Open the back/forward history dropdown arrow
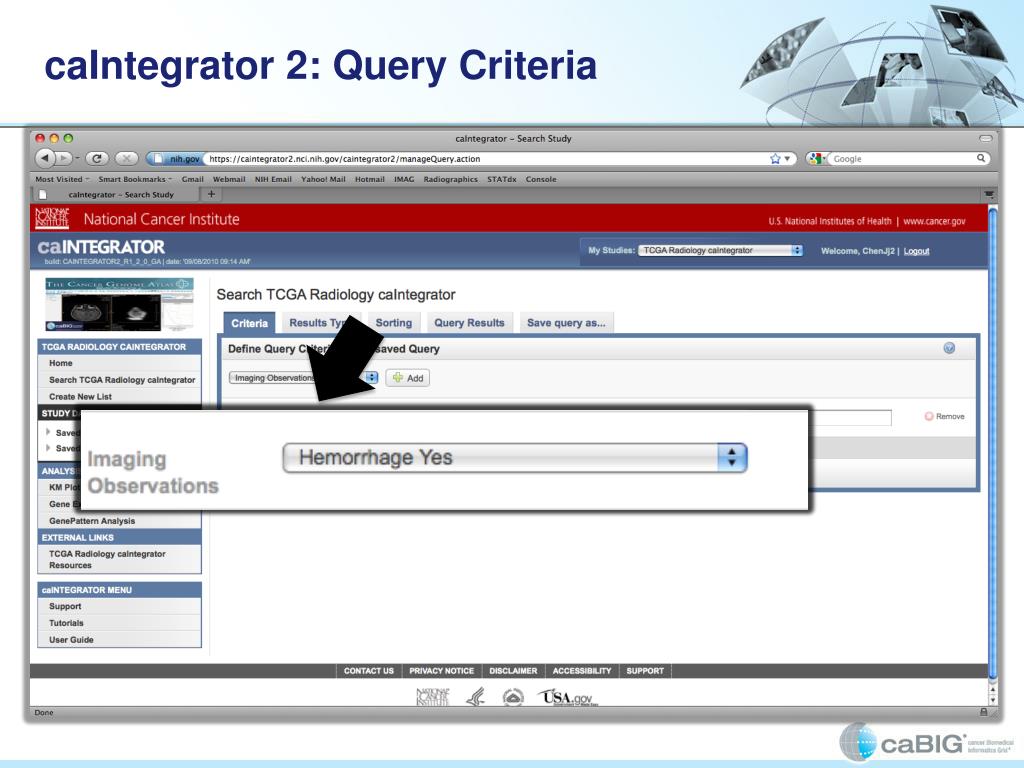Screen dimensions: 1024x768 77,159
